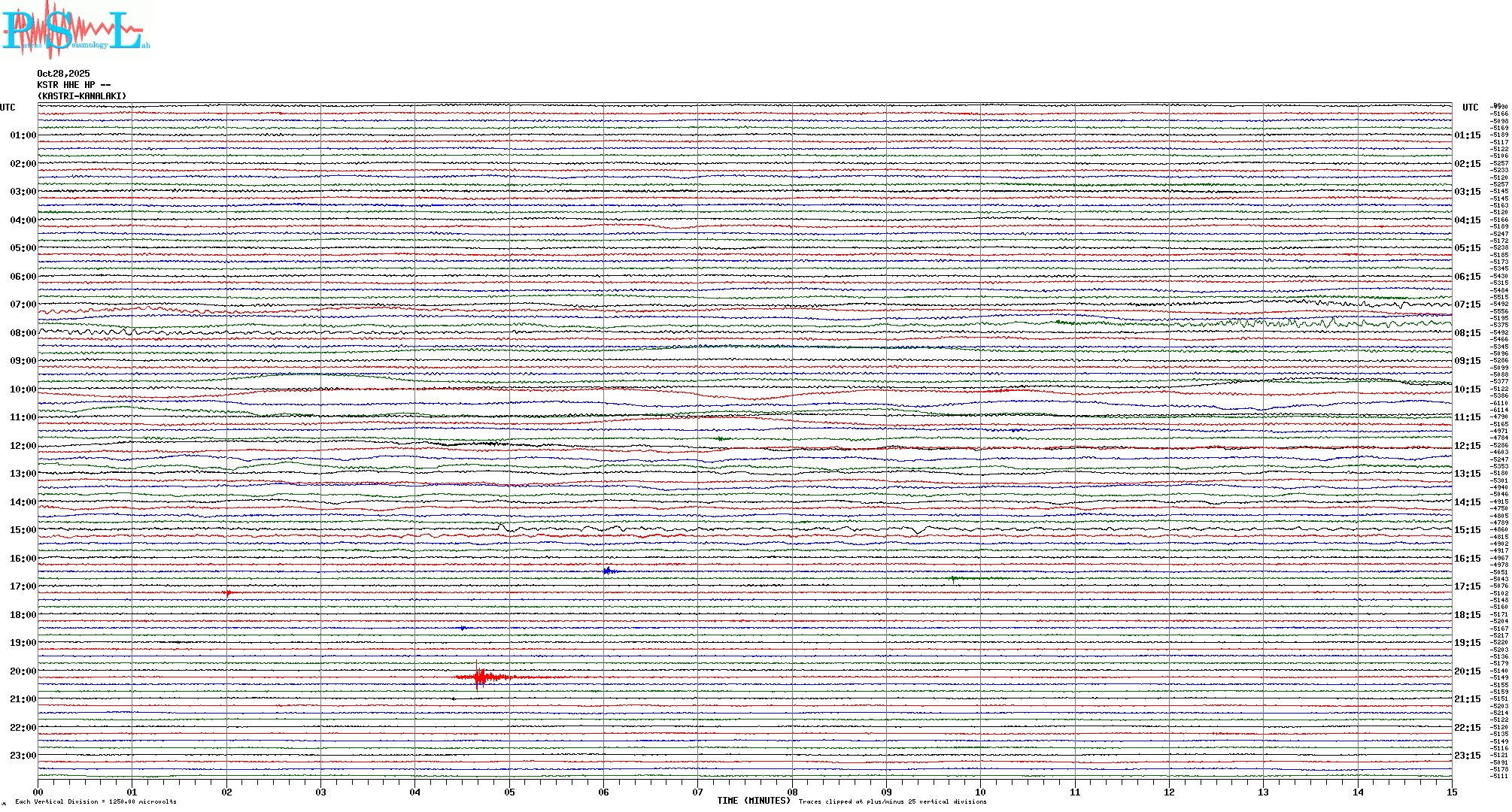Screen dimensions: 1512x812
Task: Click the Oct28,2025 date text
Action: (x=63, y=74)
